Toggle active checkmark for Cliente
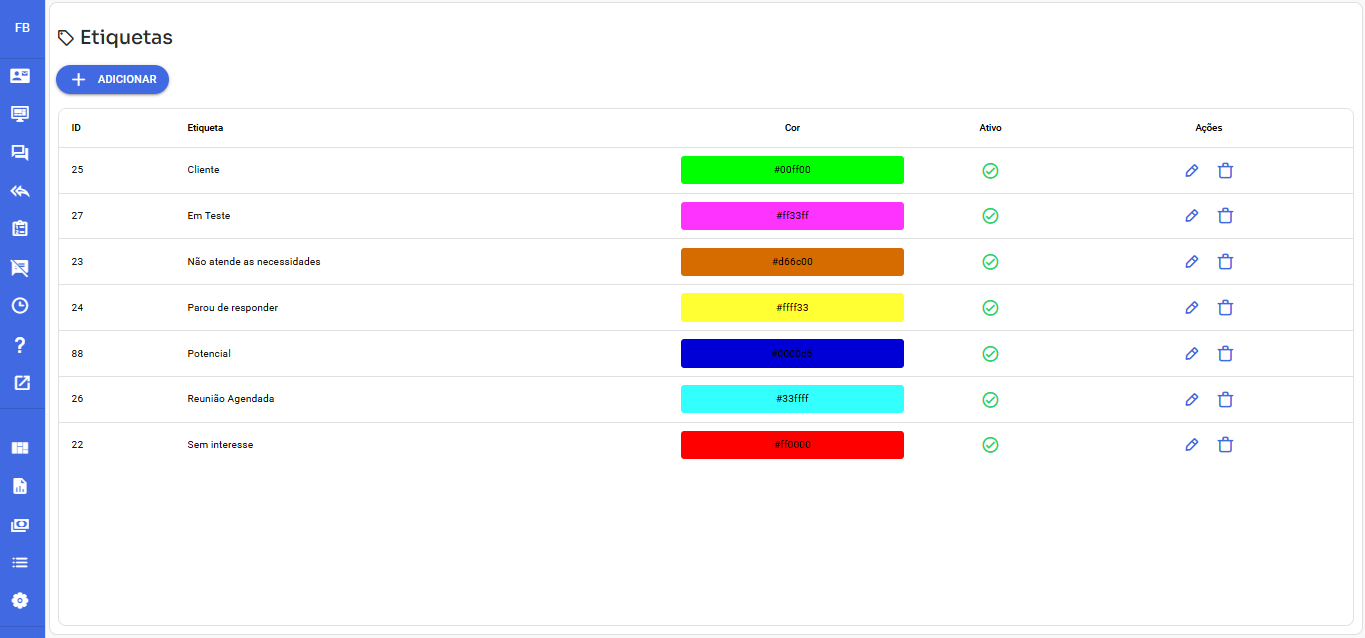This screenshot has width=1365, height=638. click(990, 171)
